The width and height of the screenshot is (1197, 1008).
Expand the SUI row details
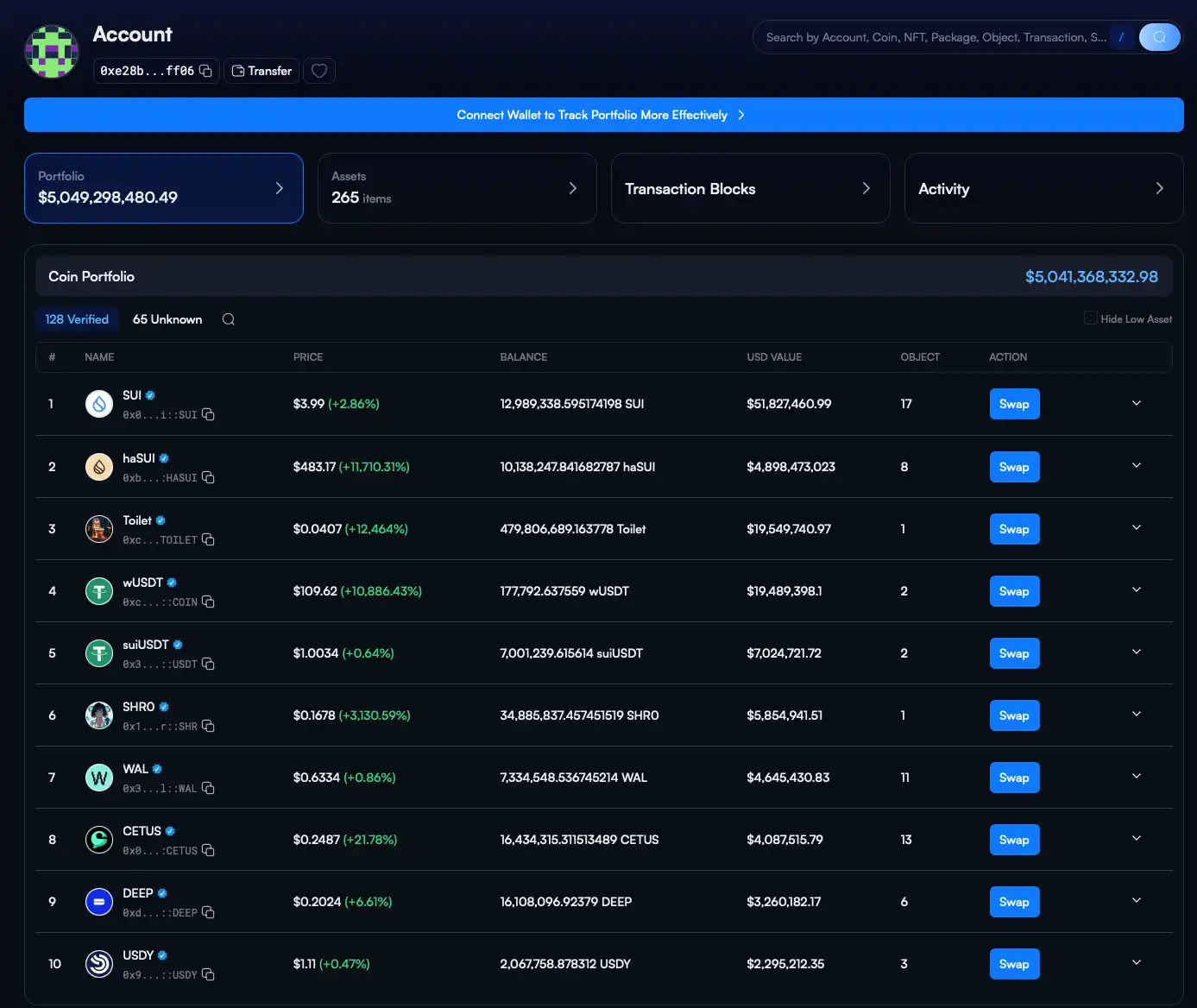click(x=1137, y=403)
